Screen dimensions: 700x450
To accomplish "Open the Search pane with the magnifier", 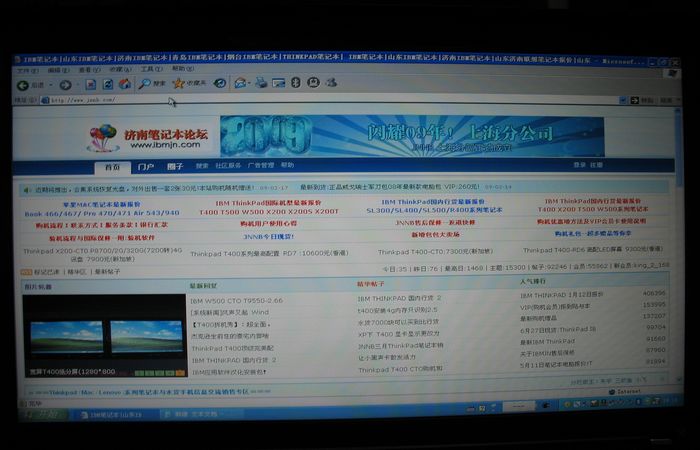I will click(152, 83).
